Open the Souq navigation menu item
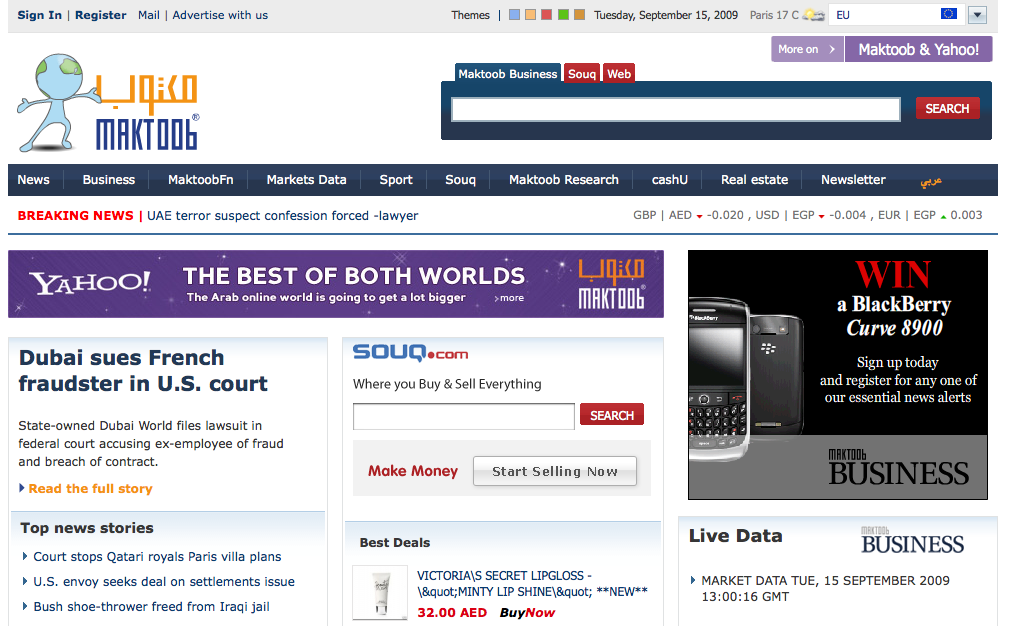This screenshot has height=626, width=1023. coord(460,180)
